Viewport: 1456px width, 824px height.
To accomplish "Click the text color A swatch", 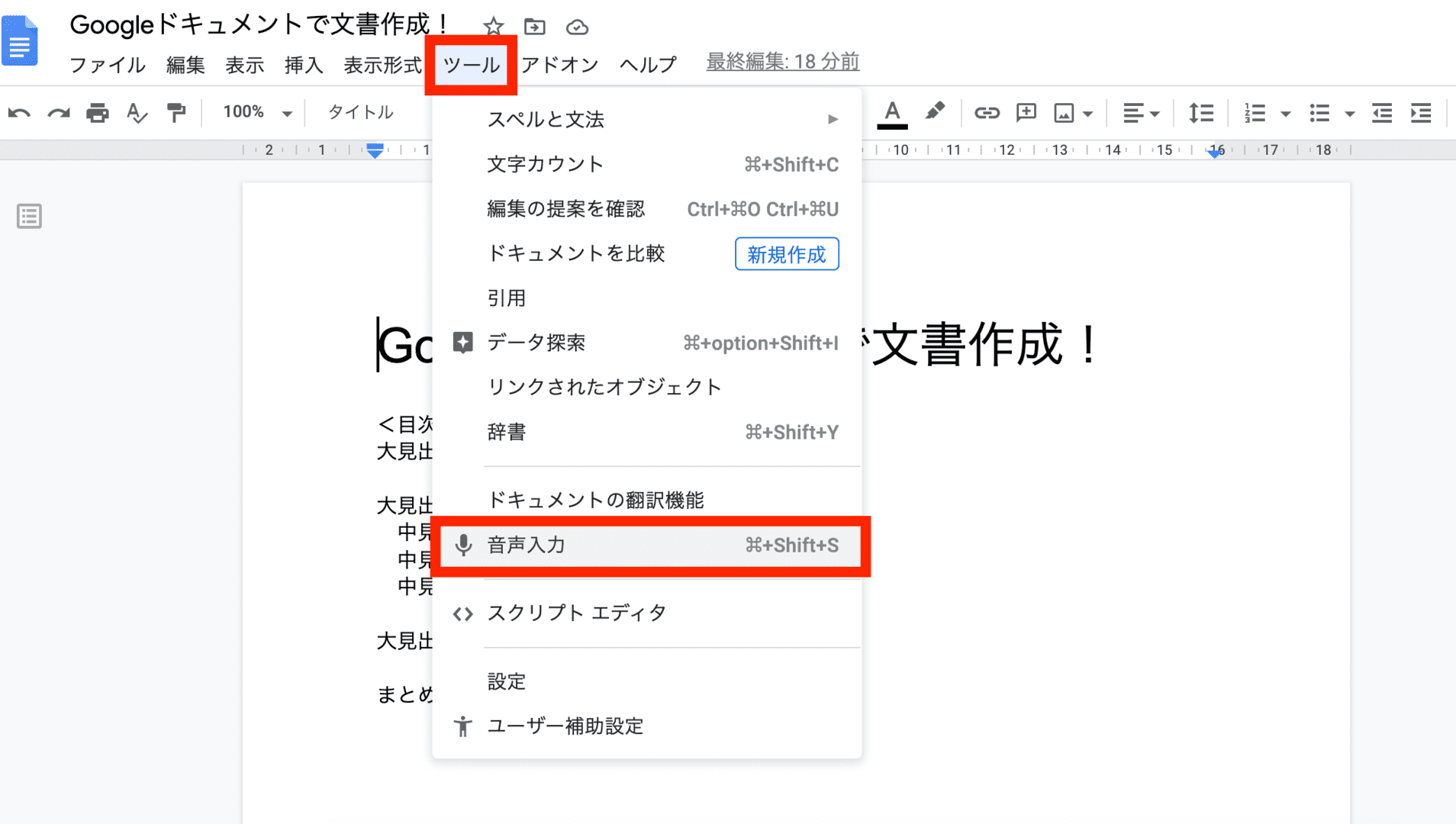I will click(x=891, y=114).
